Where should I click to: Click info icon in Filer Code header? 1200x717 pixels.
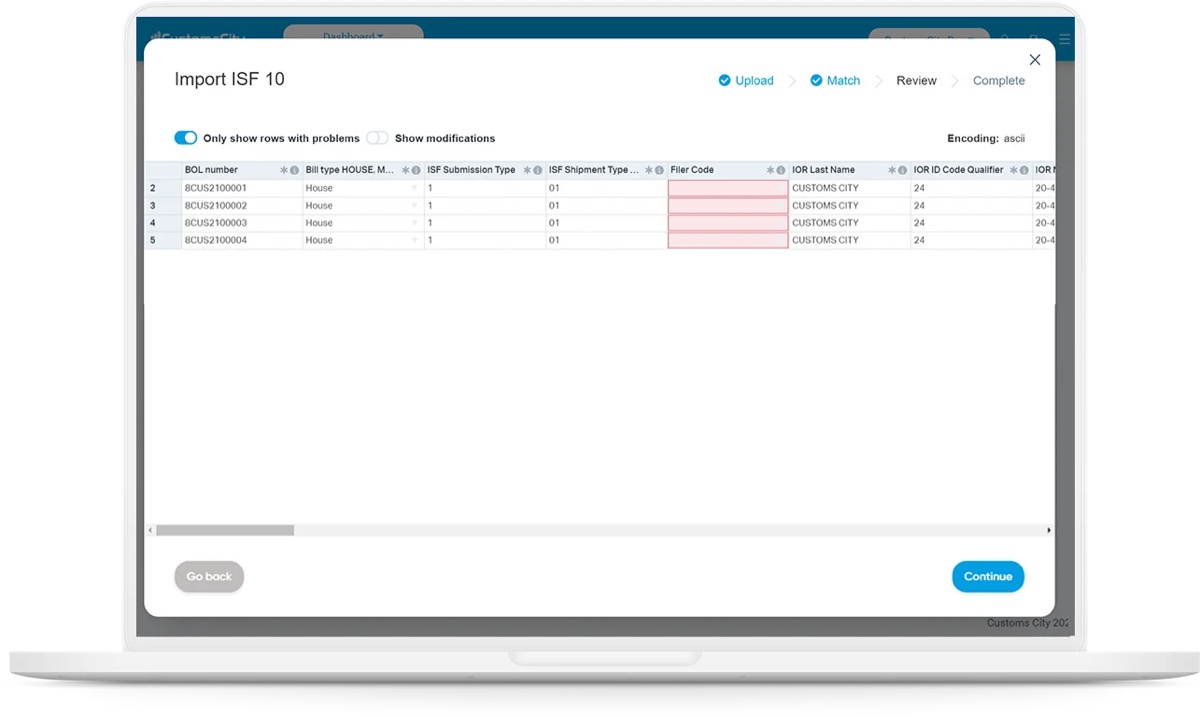(782, 171)
